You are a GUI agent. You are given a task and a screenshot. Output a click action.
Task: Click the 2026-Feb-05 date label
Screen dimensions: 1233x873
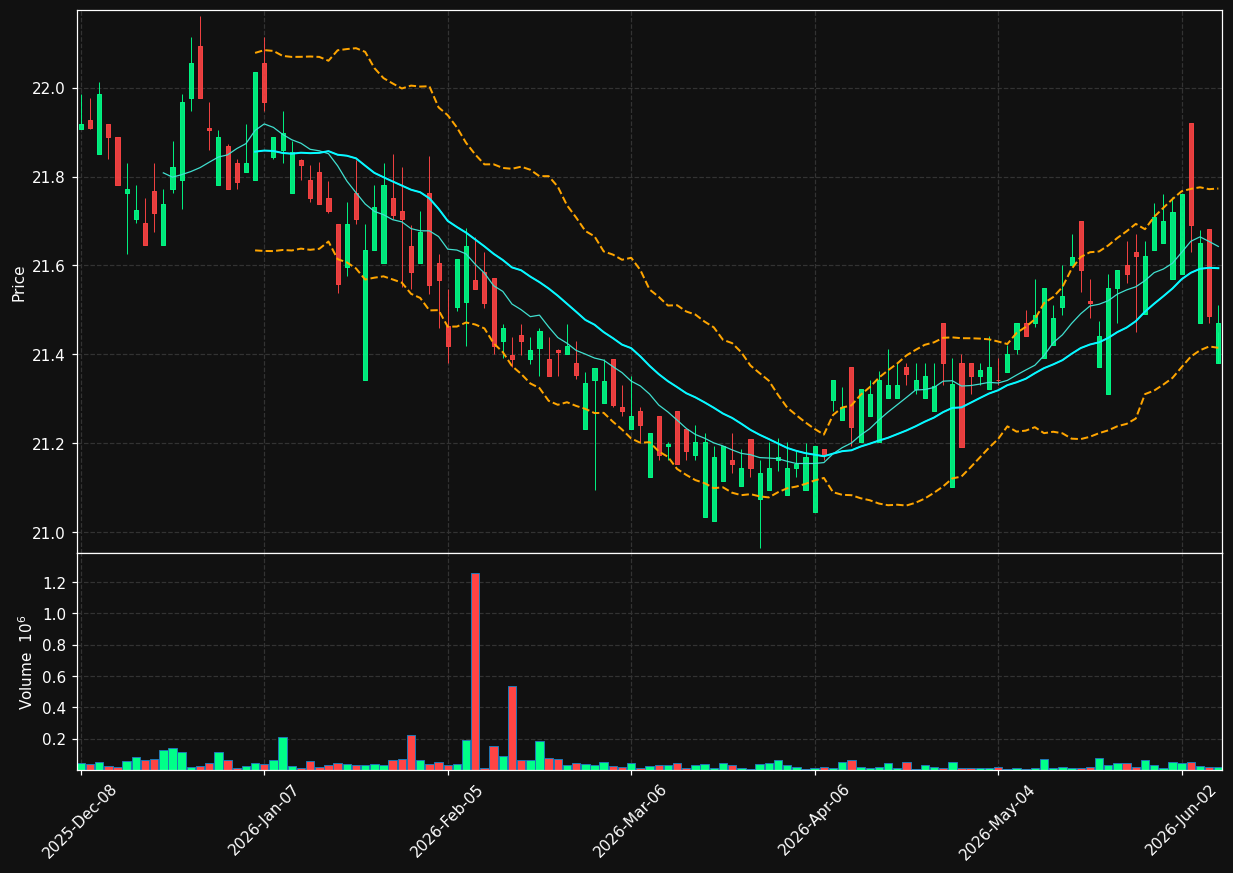tap(447, 821)
